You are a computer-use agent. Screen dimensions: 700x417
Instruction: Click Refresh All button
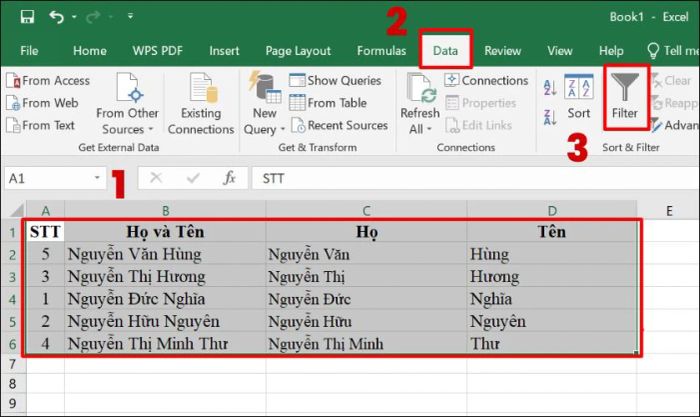tap(420, 96)
